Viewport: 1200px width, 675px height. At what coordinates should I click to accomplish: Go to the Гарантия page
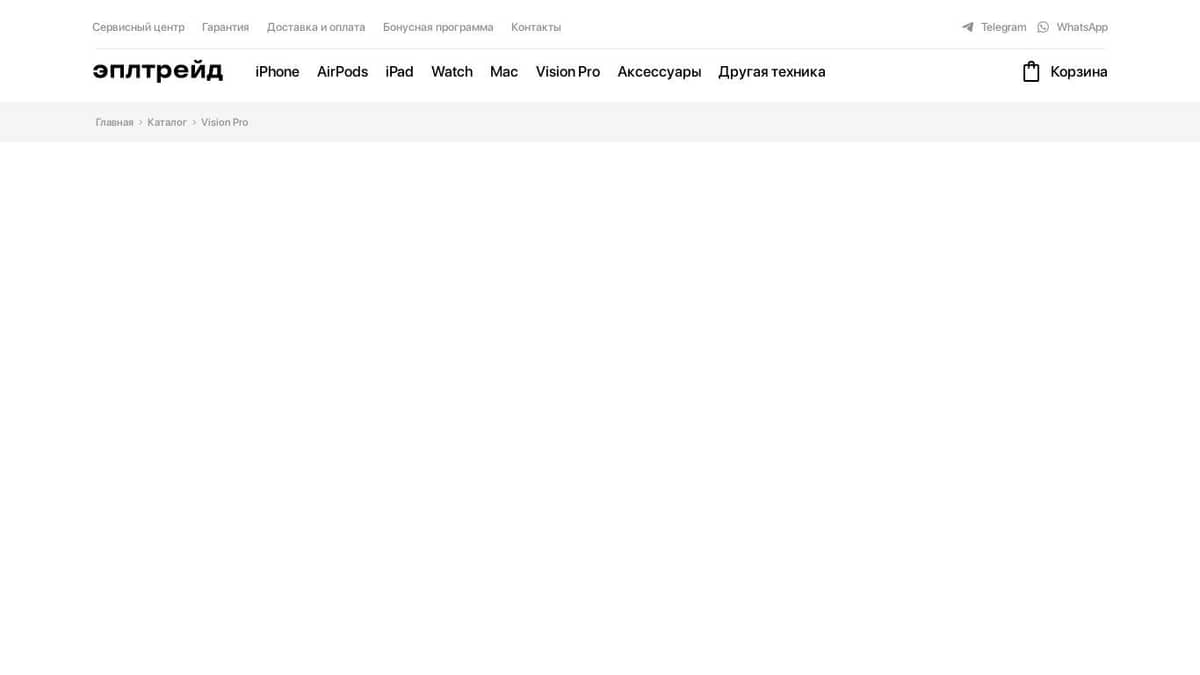(x=225, y=27)
